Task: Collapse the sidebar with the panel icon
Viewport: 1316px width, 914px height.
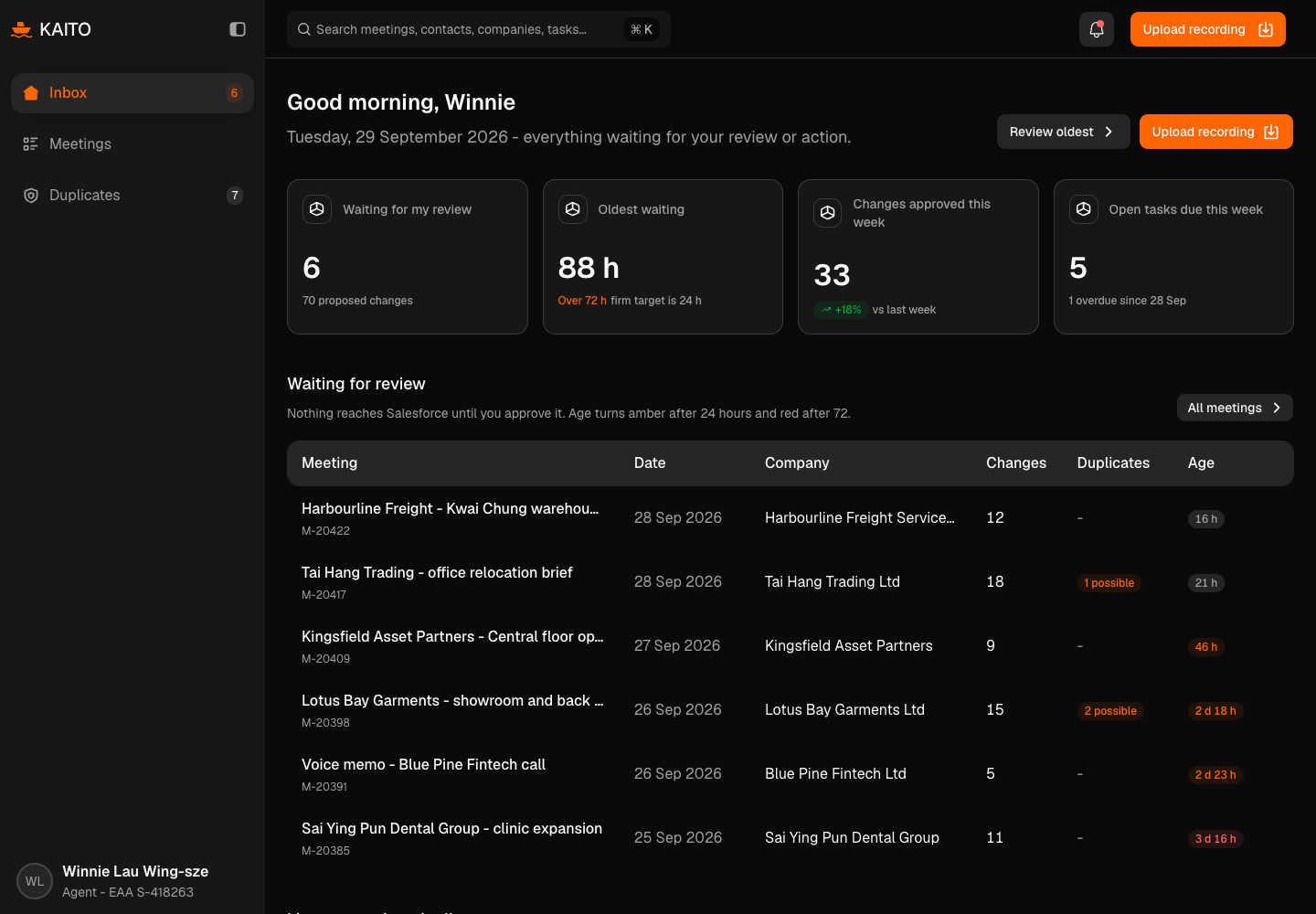Action: pos(238,29)
